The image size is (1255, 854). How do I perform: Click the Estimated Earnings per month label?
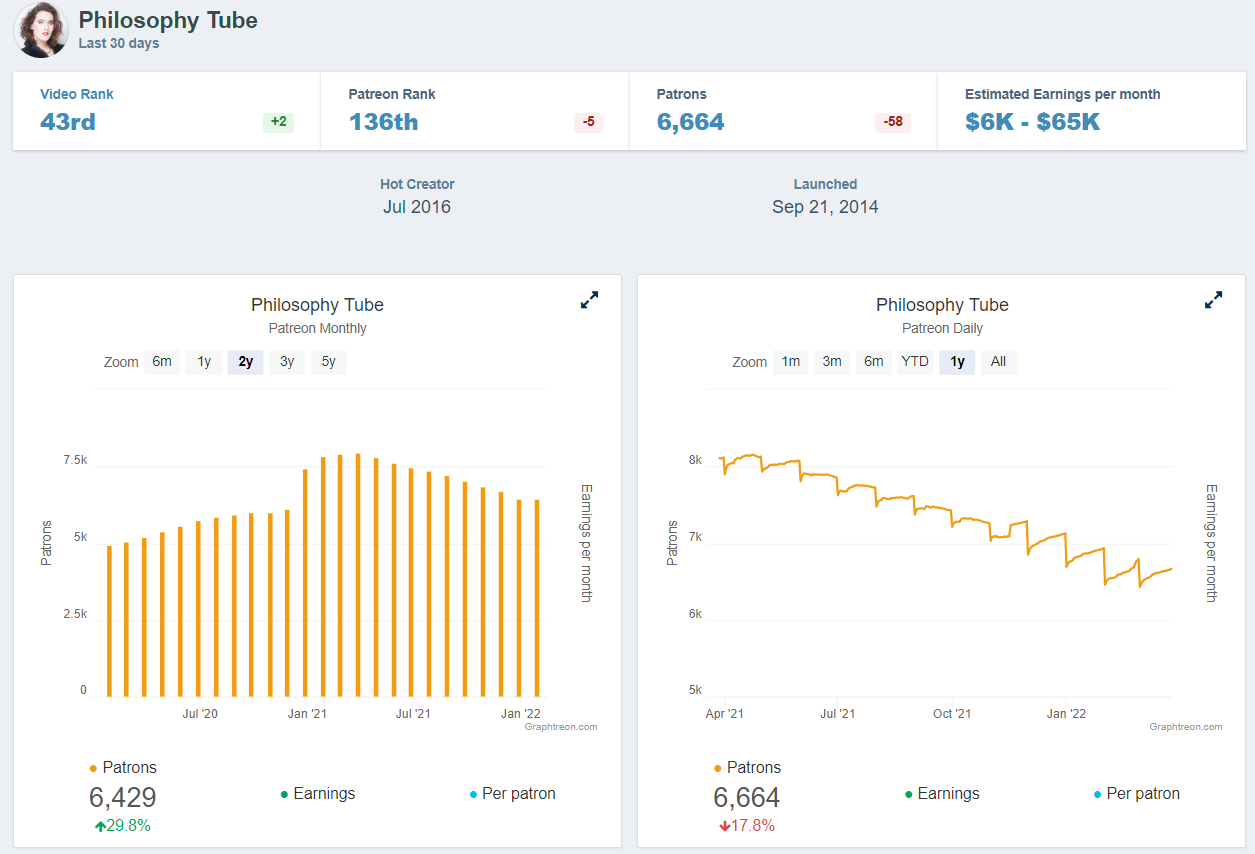pyautogui.click(x=1063, y=94)
